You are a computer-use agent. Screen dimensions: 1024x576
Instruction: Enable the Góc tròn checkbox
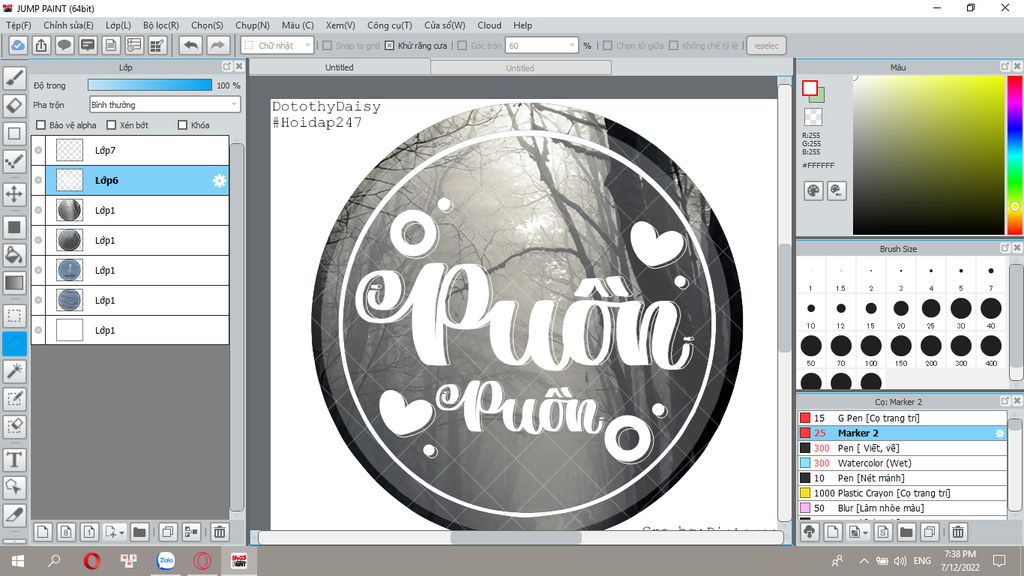tap(462, 46)
